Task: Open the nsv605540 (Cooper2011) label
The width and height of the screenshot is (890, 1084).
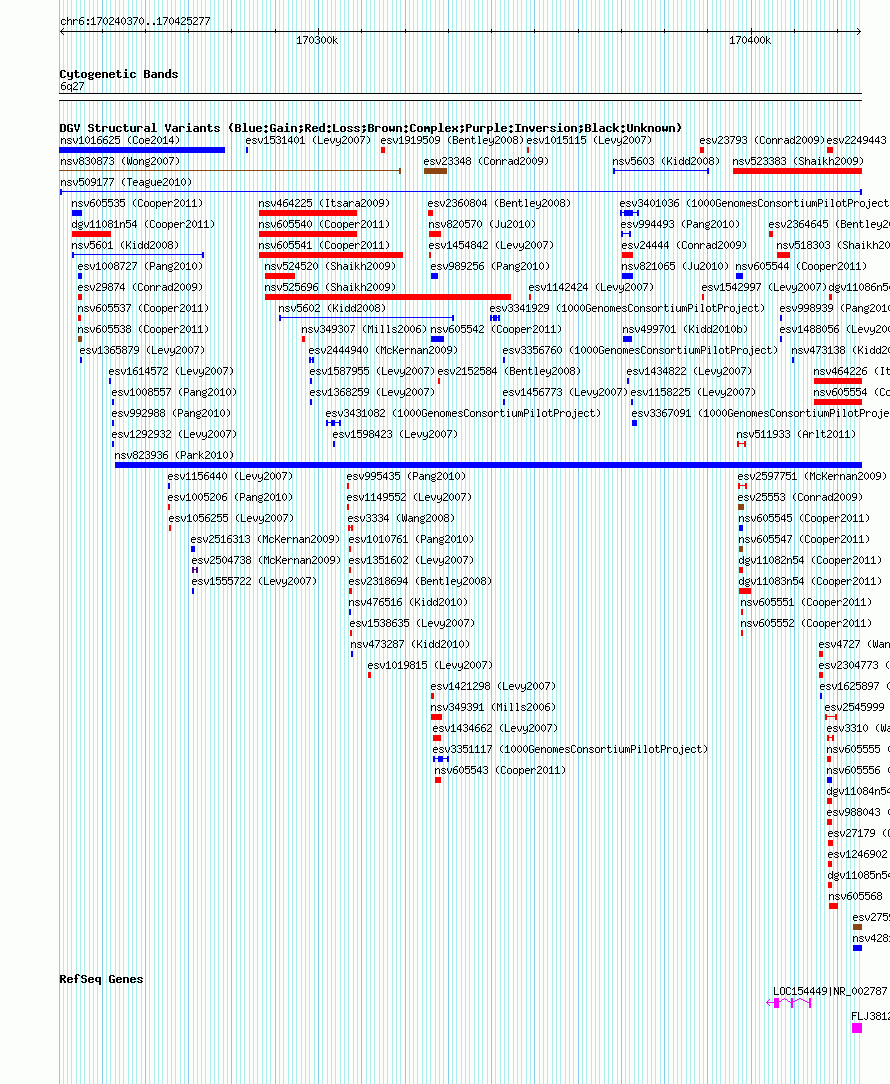Action: 324,225
